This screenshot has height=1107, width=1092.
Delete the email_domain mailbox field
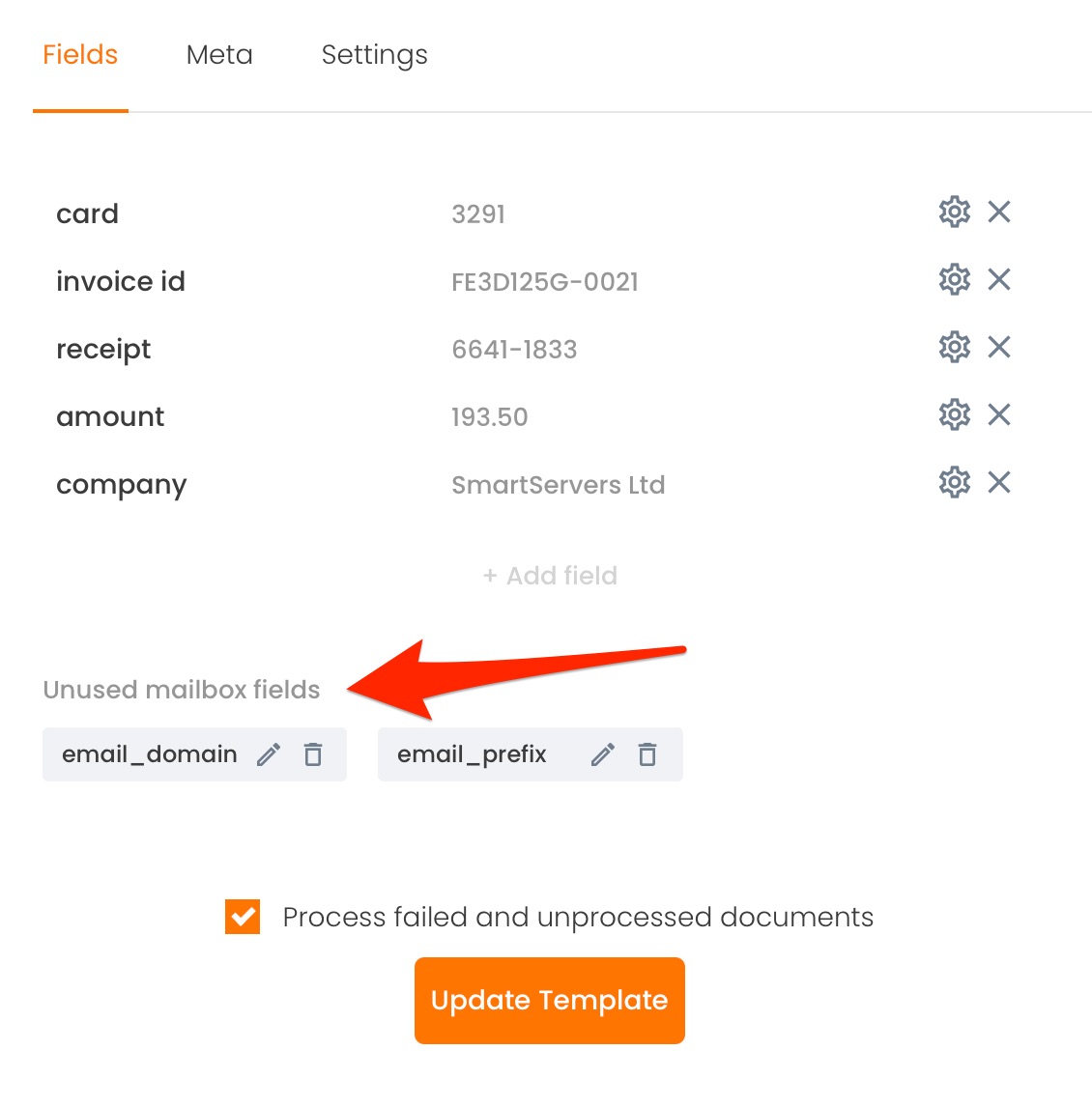[312, 754]
